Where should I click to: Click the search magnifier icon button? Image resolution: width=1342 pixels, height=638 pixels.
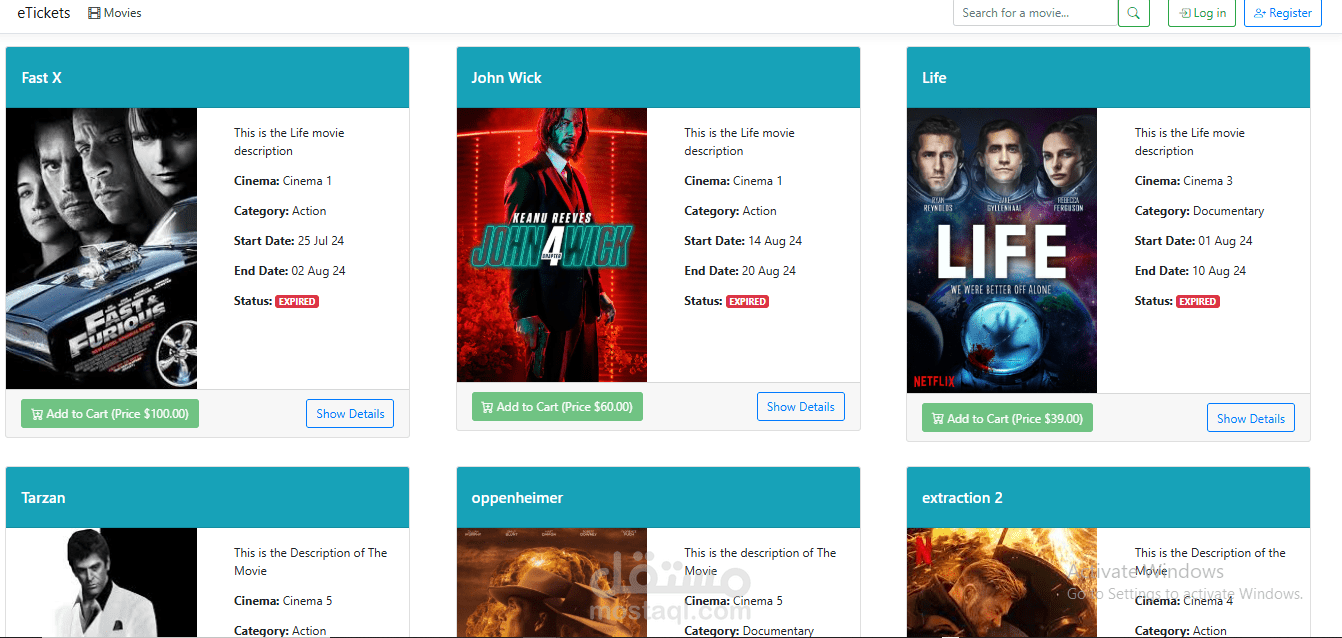coord(1133,13)
